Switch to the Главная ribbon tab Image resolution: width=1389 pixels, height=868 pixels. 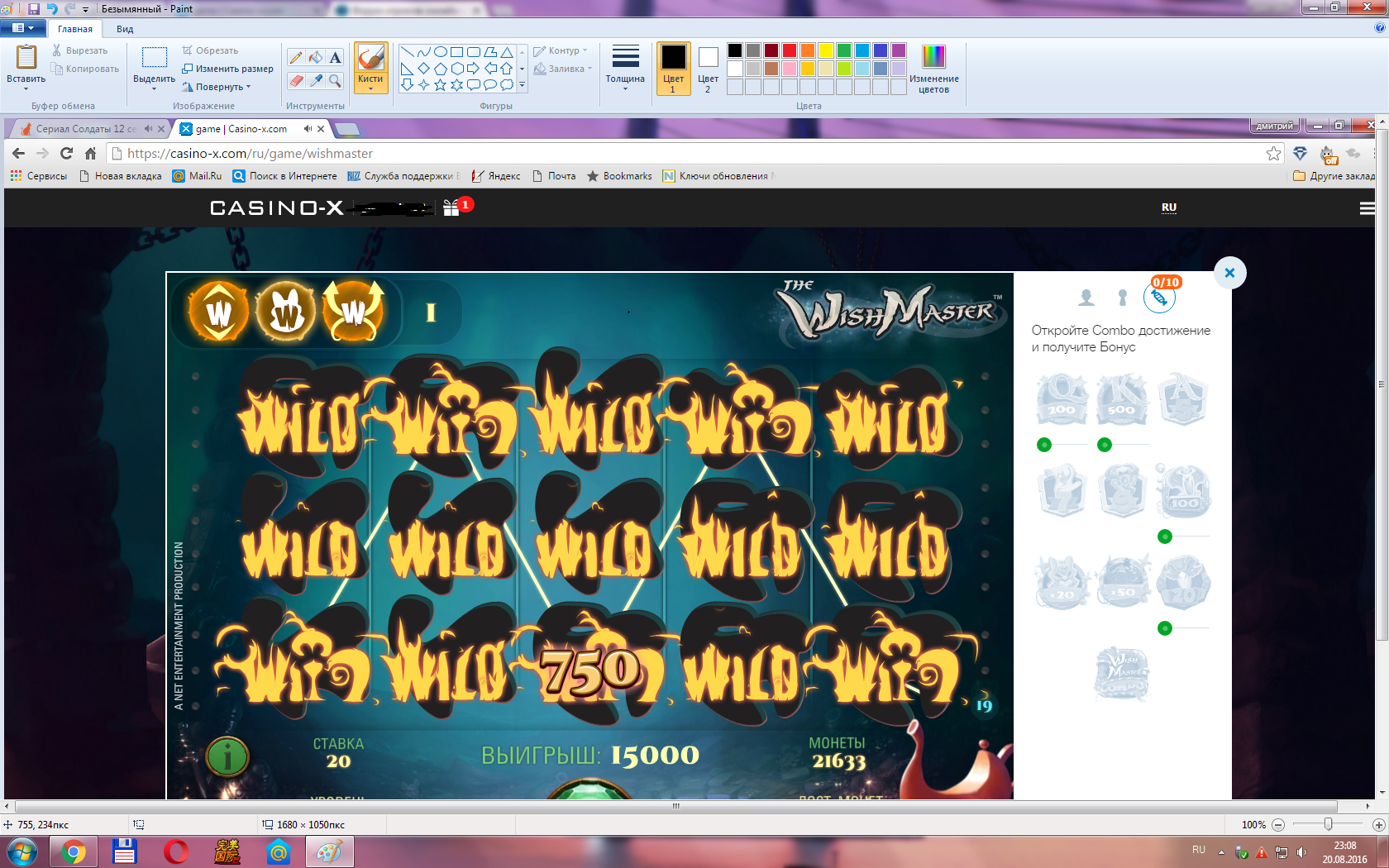point(75,29)
